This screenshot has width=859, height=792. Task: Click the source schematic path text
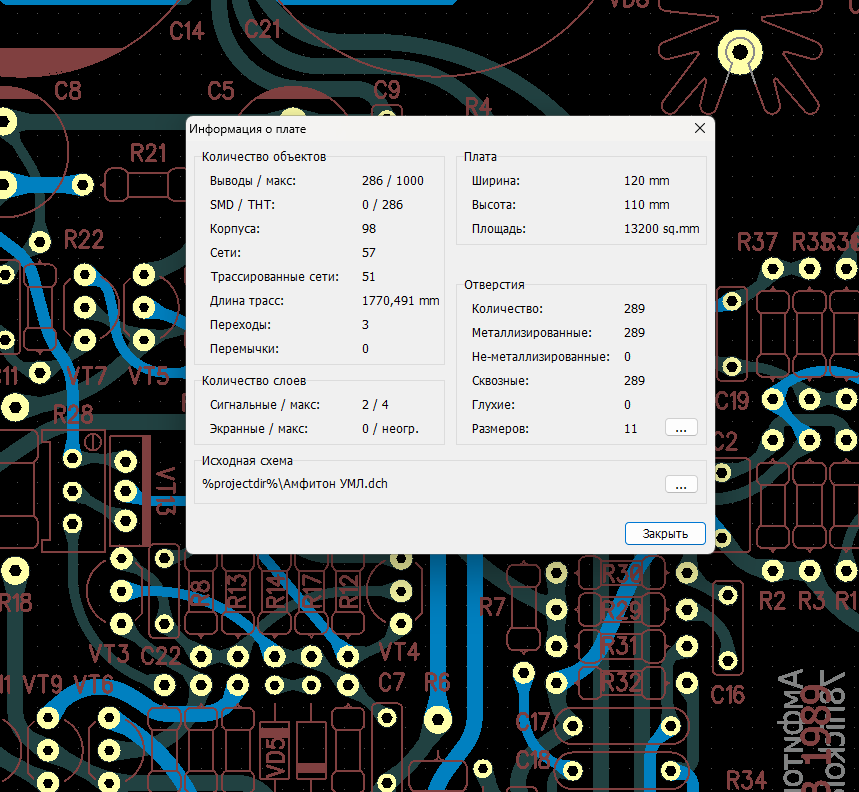coord(294,484)
